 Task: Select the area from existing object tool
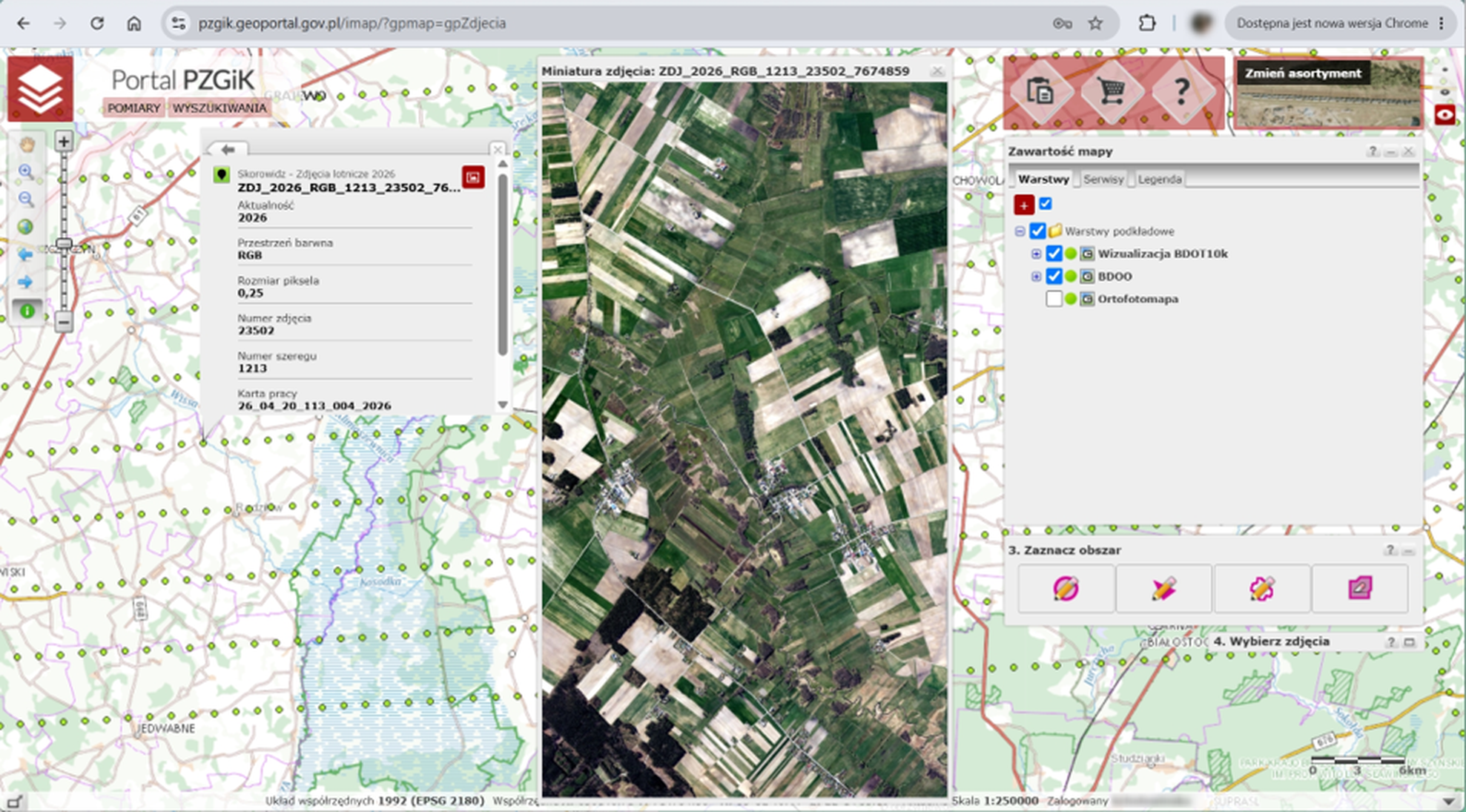tap(1360, 589)
